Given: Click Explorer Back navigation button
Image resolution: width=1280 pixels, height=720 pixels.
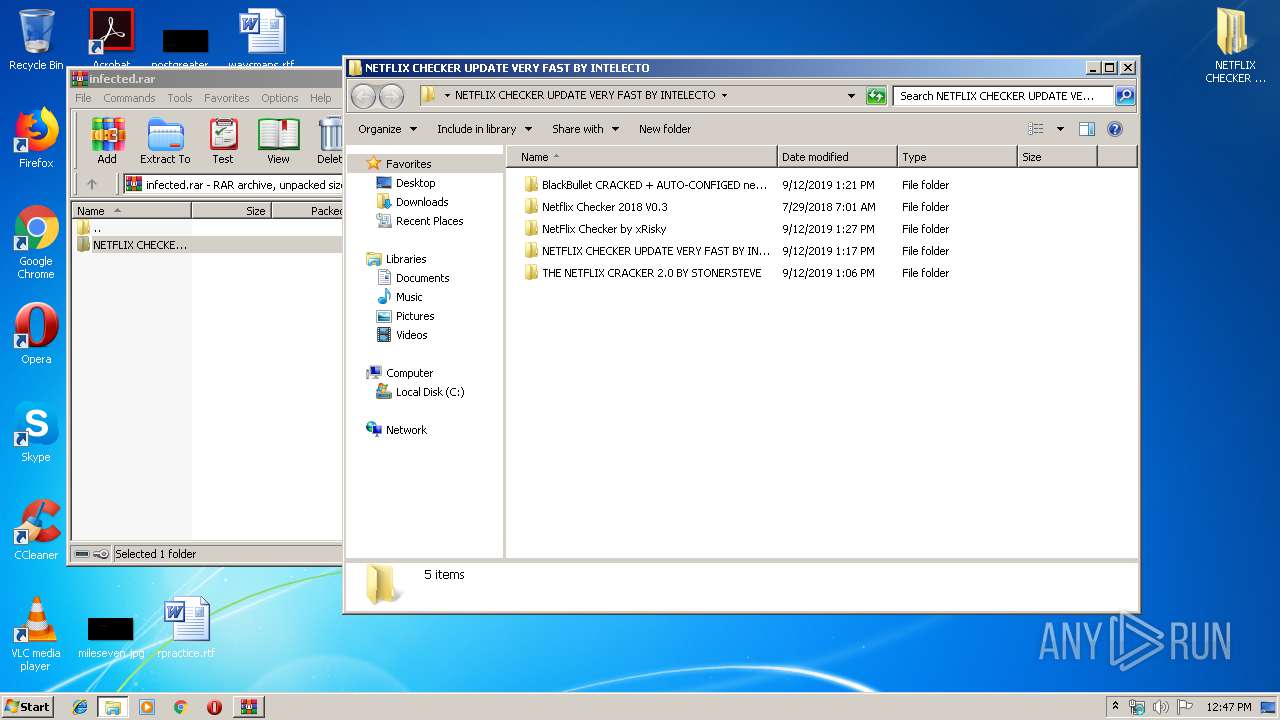Looking at the screenshot, I should tap(363, 96).
